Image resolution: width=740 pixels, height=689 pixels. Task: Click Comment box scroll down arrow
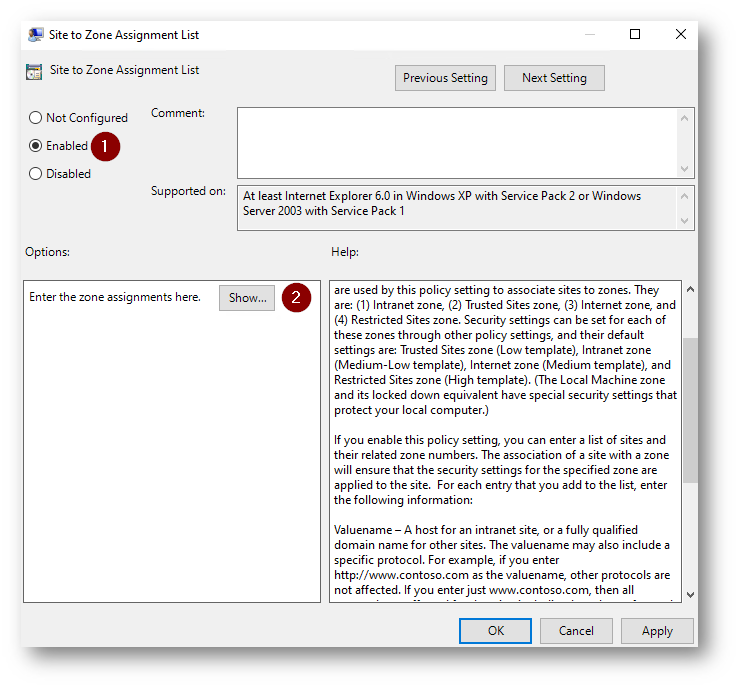(684, 168)
